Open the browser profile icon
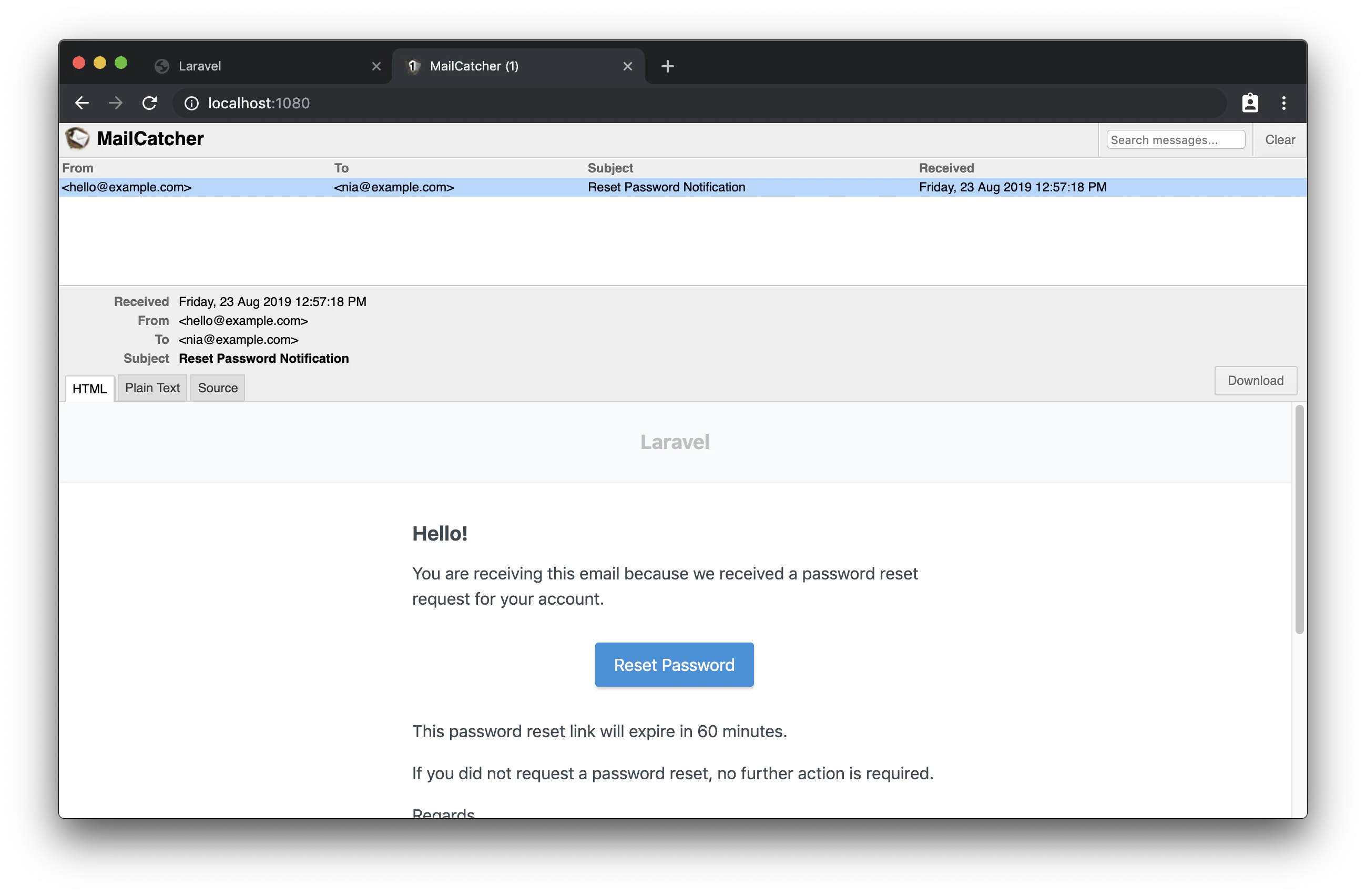Viewport: 1366px width, 896px height. tap(1249, 103)
